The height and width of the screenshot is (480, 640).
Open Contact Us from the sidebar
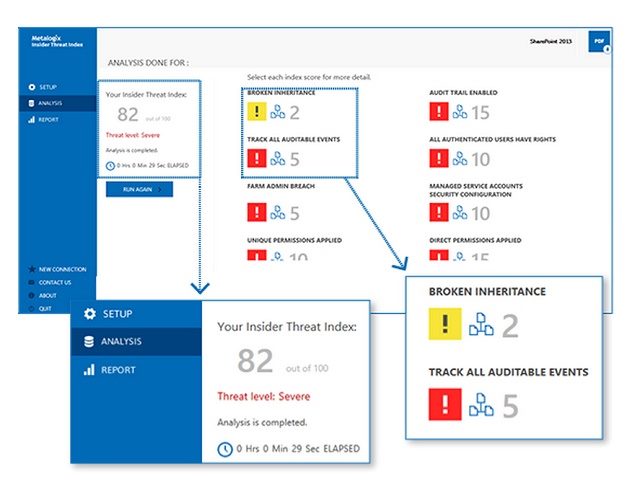point(49,282)
